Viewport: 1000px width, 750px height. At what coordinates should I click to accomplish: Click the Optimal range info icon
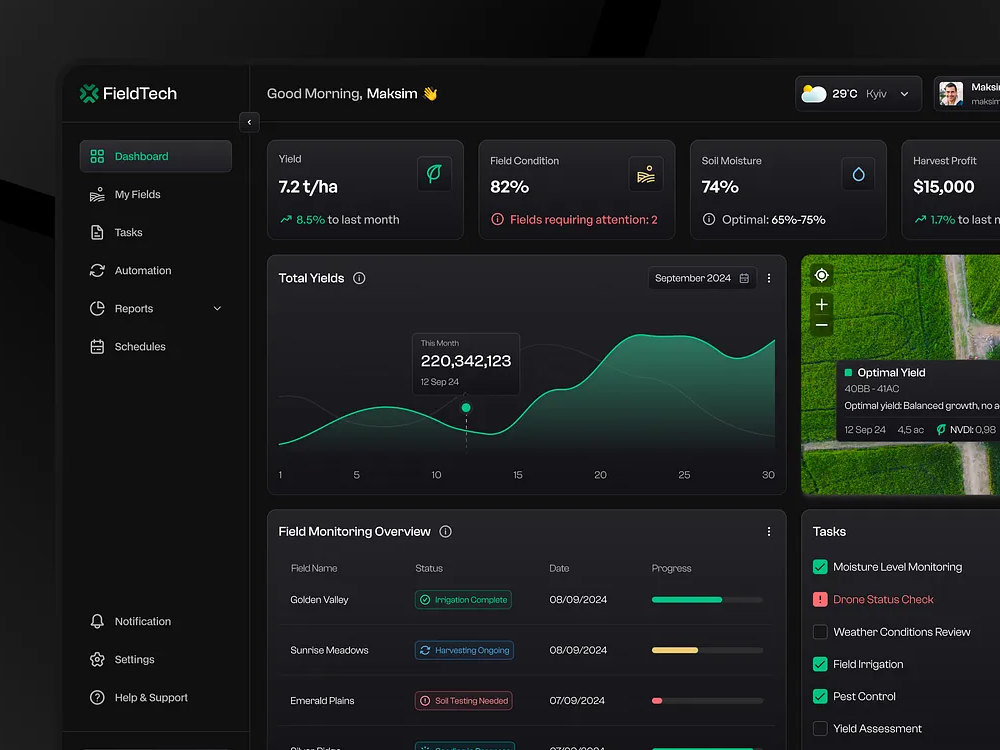[709, 219]
